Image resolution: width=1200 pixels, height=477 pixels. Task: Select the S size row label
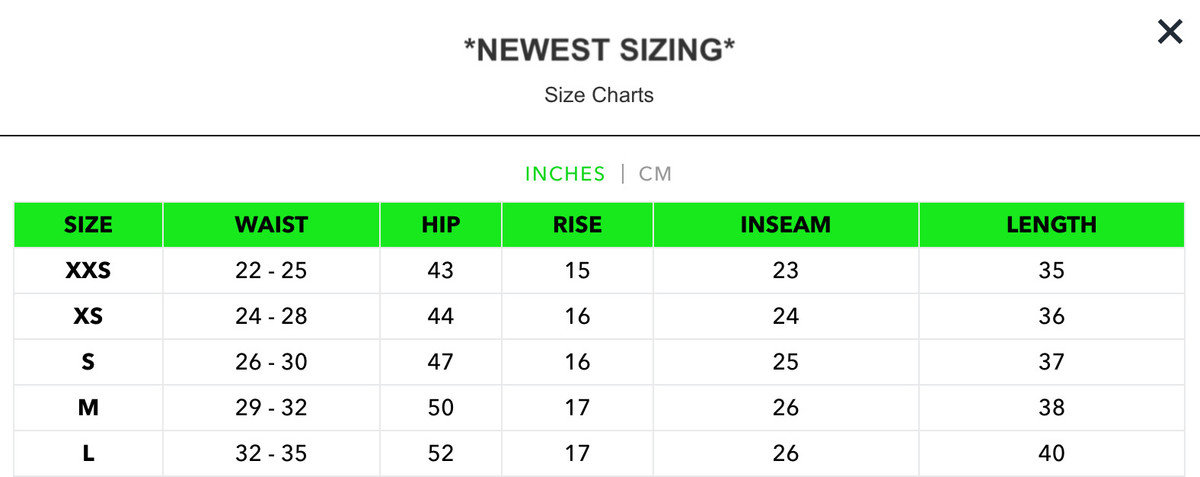[x=88, y=362]
